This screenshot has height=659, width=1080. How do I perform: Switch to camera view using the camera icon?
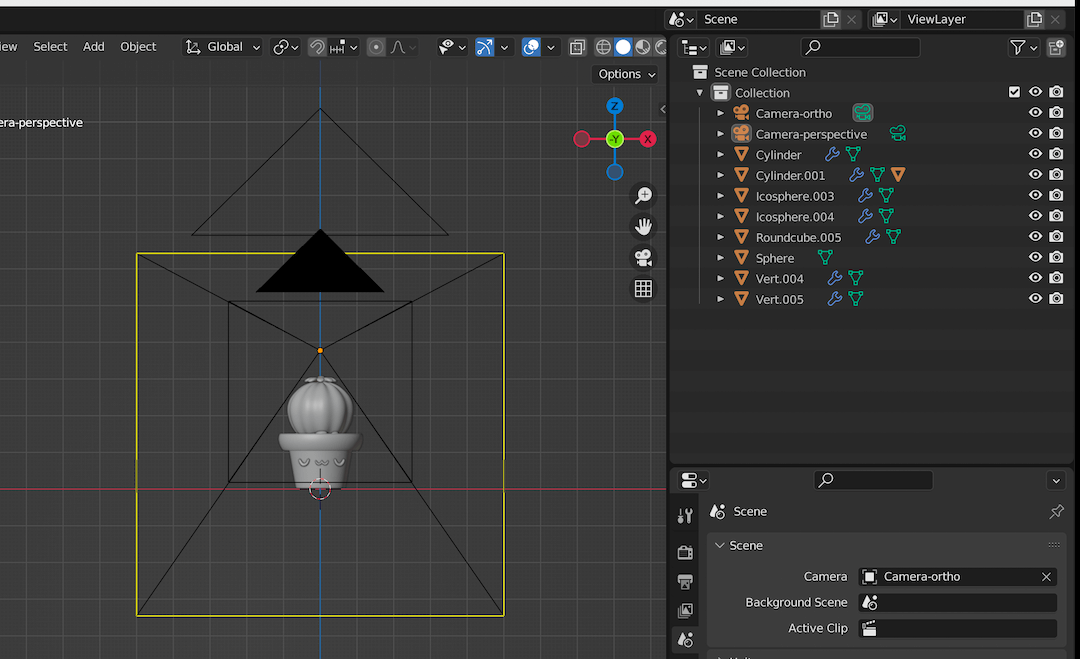click(x=643, y=257)
